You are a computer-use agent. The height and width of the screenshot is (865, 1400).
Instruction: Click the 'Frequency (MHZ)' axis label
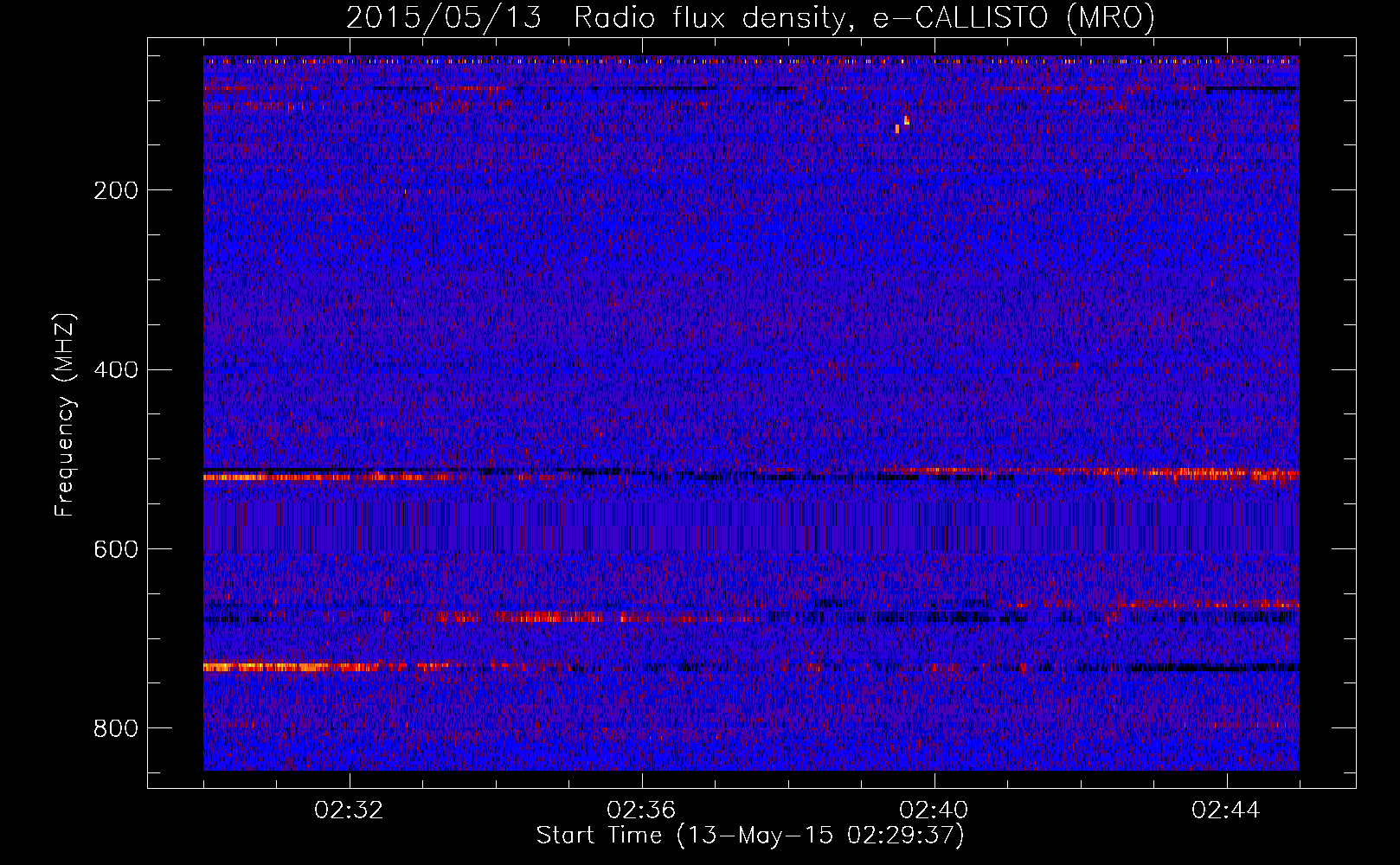pos(65,414)
